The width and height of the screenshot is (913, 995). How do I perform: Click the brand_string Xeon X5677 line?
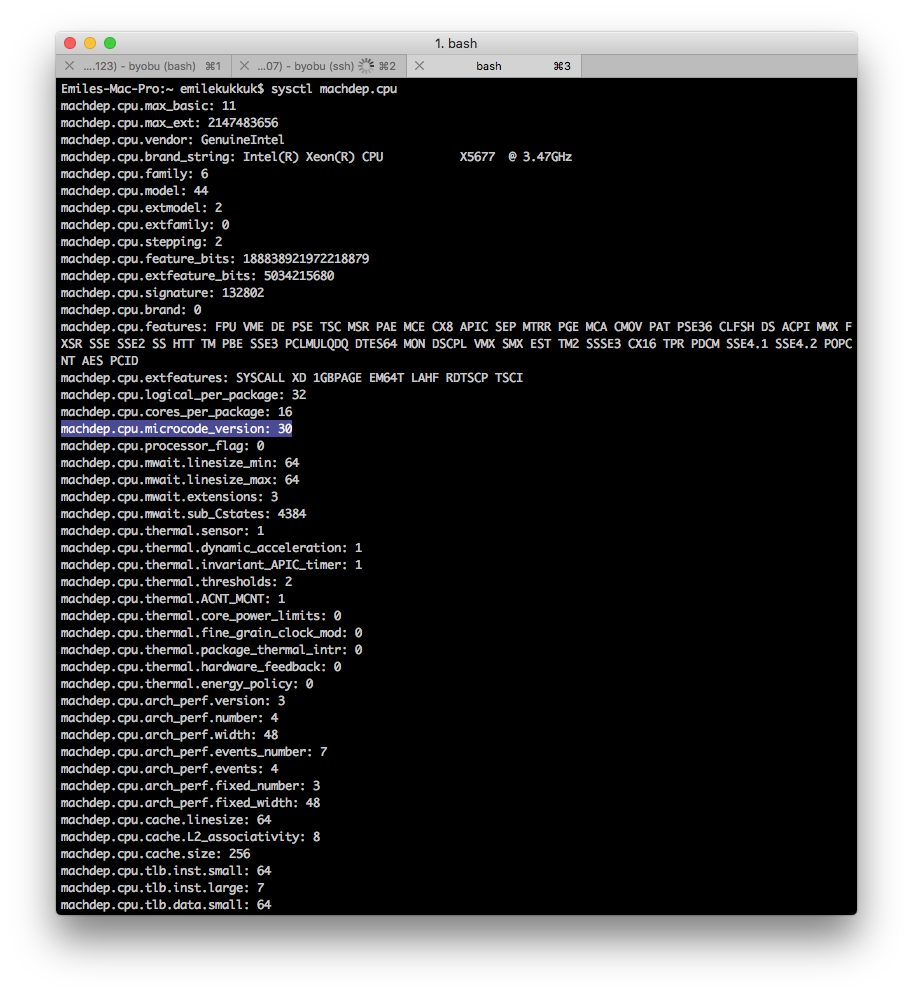point(317,157)
